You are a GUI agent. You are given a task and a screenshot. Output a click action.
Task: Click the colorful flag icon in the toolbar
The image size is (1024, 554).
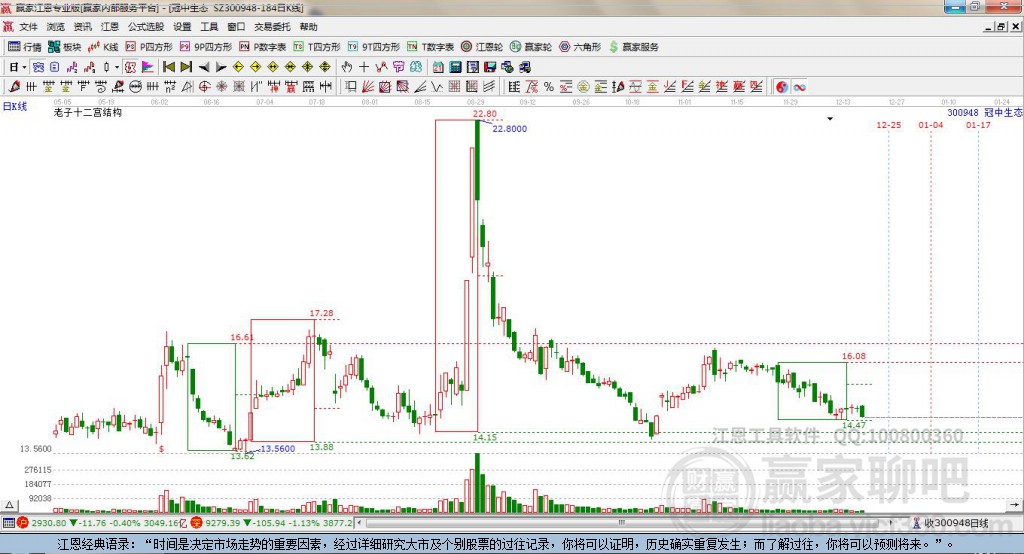[x=148, y=67]
